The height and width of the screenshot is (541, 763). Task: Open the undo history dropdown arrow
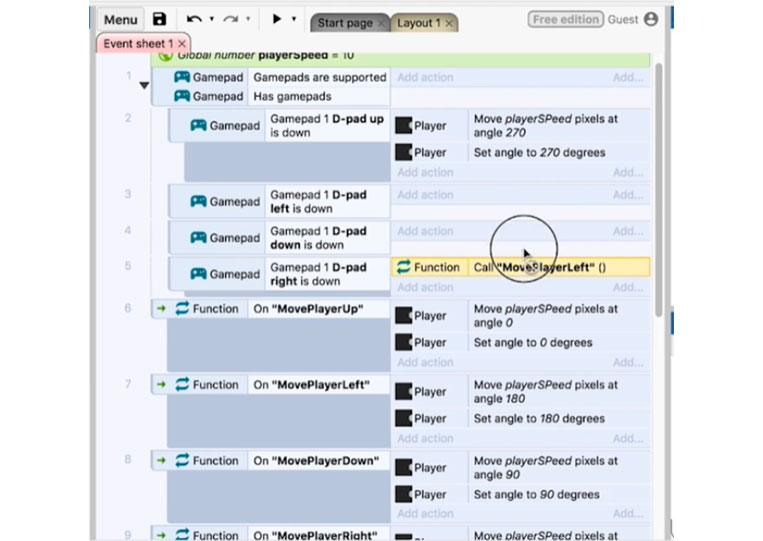pyautogui.click(x=212, y=19)
